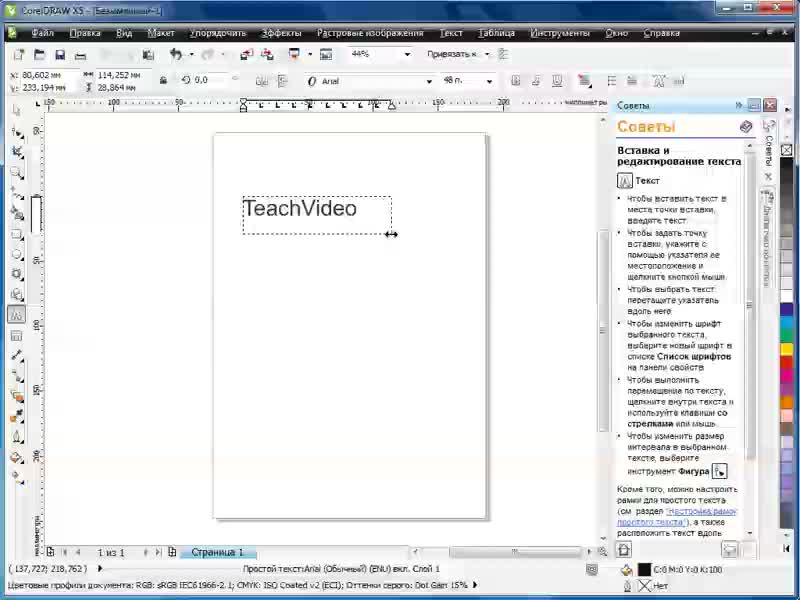
Task: Toggle italic text formatting
Action: point(536,81)
